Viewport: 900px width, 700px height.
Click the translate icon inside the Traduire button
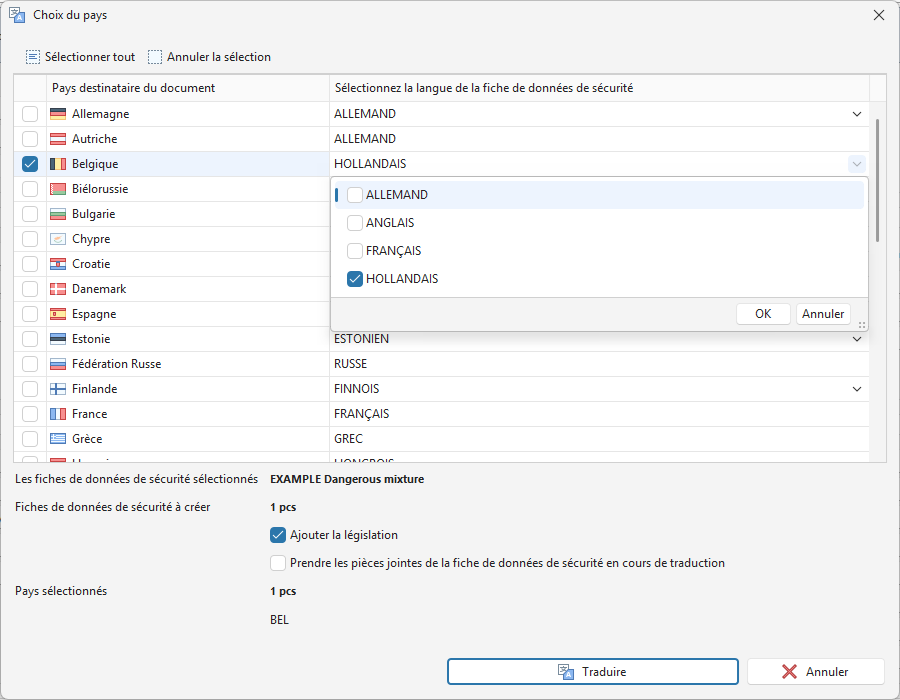566,672
